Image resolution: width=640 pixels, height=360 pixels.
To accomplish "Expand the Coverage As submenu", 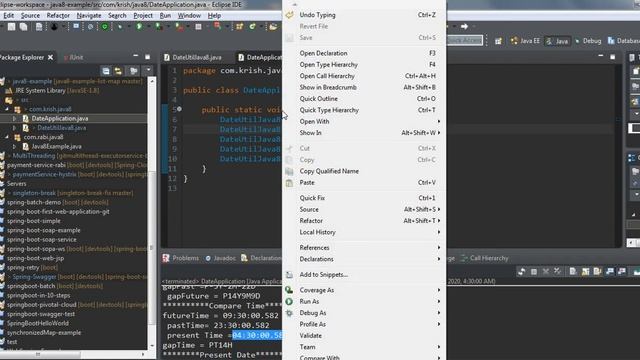I will tap(364, 290).
